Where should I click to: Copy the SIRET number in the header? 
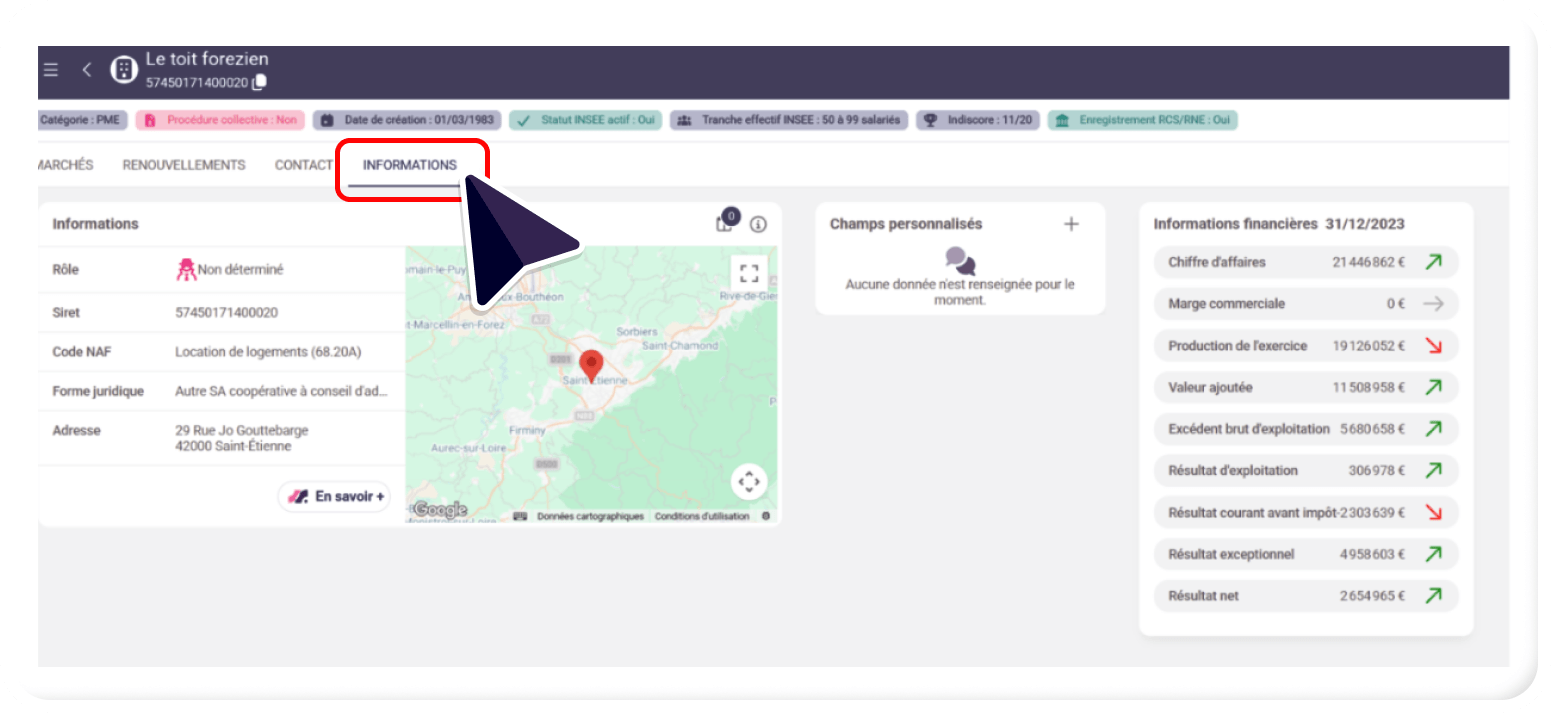[260, 82]
